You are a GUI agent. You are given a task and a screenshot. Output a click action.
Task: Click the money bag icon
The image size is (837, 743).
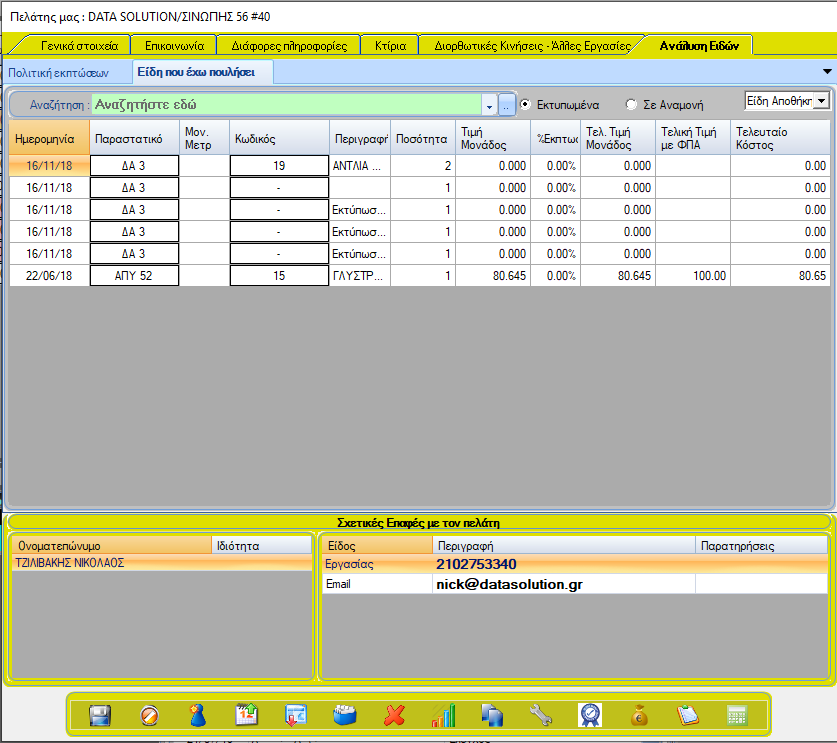639,715
